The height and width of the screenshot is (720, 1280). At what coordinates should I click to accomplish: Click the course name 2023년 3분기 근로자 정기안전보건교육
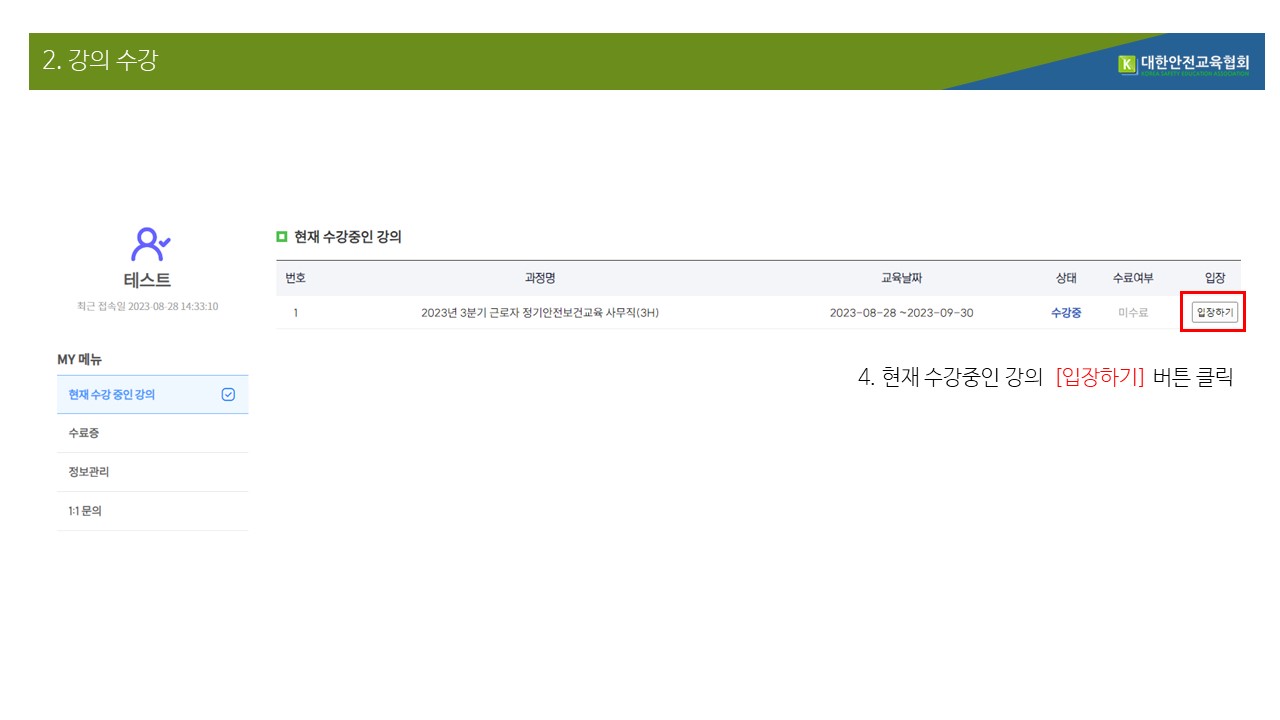point(540,313)
